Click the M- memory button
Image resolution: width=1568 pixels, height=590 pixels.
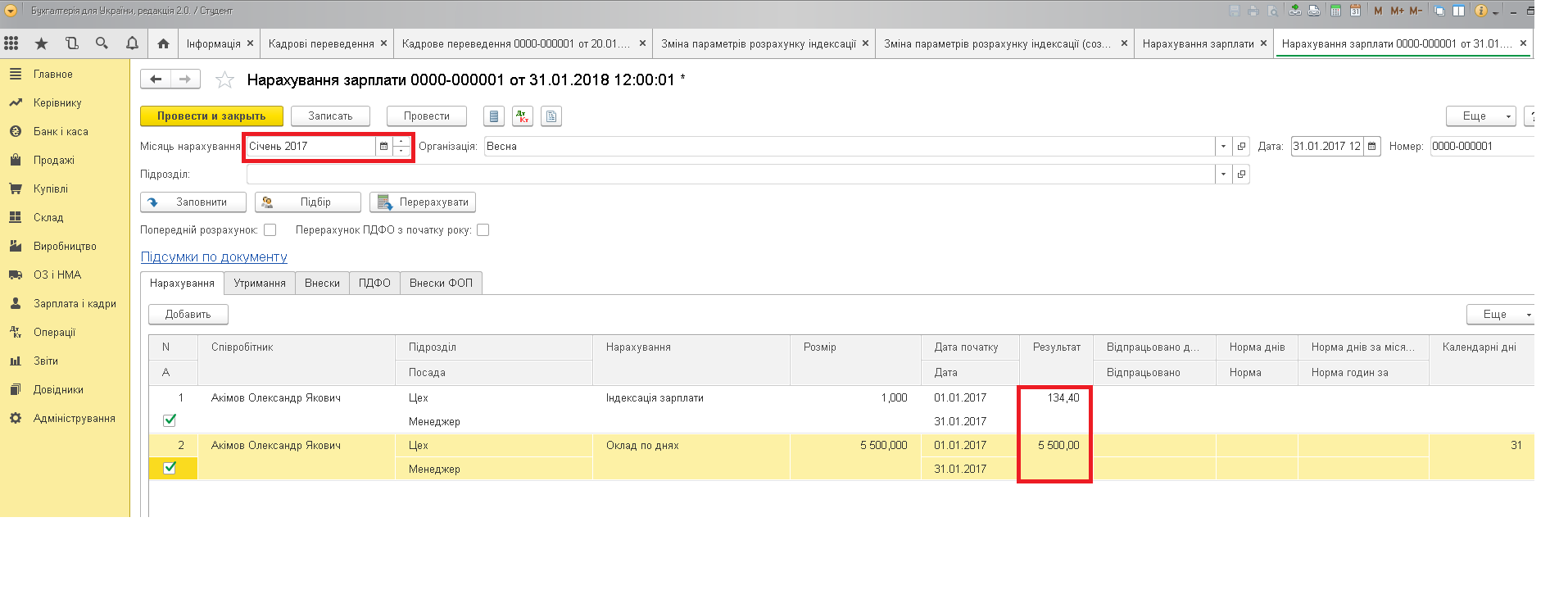tap(1416, 11)
